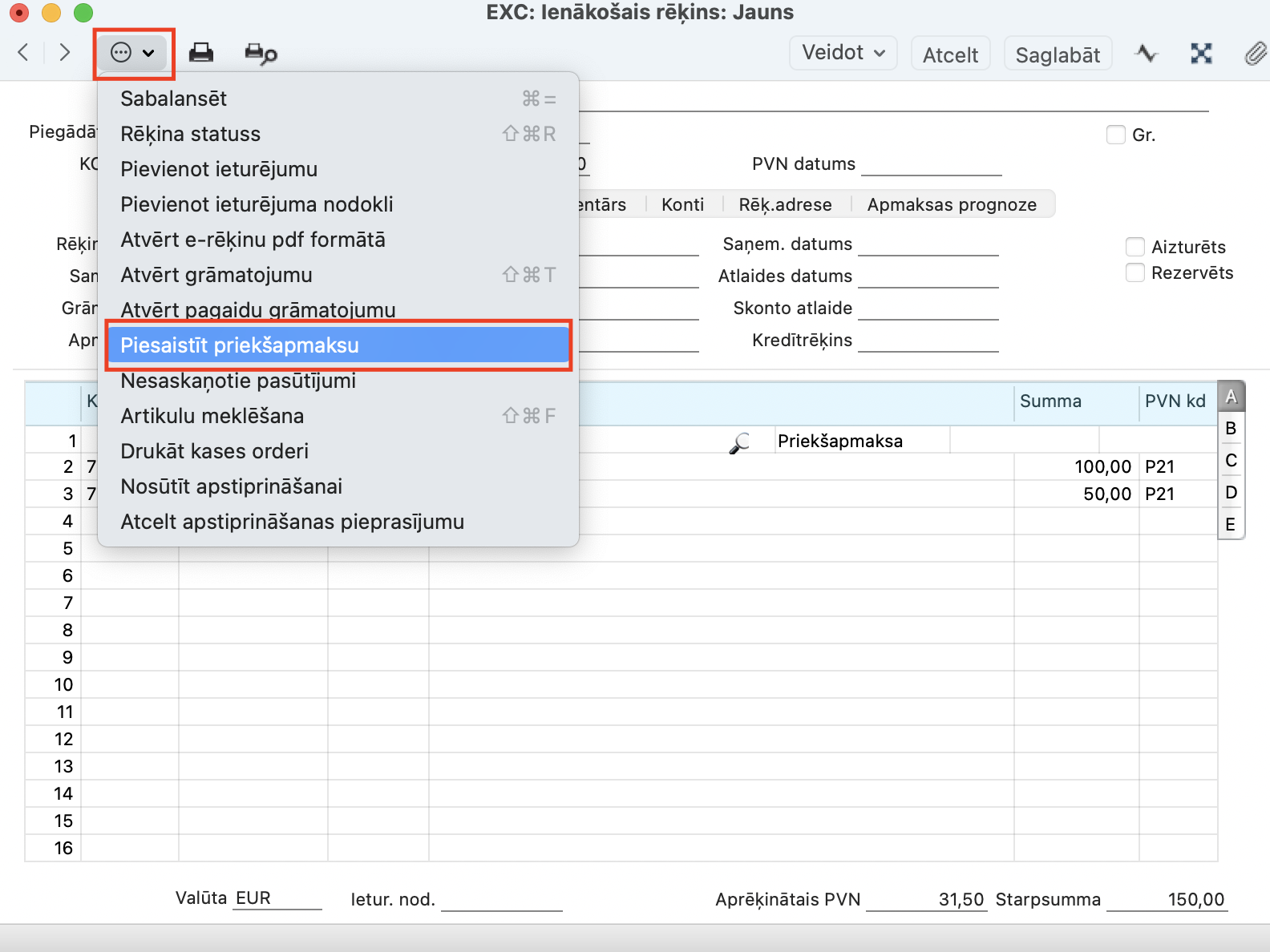Switch matrix to flip B
This screenshot has width=1270, height=952.
pos(1230,429)
